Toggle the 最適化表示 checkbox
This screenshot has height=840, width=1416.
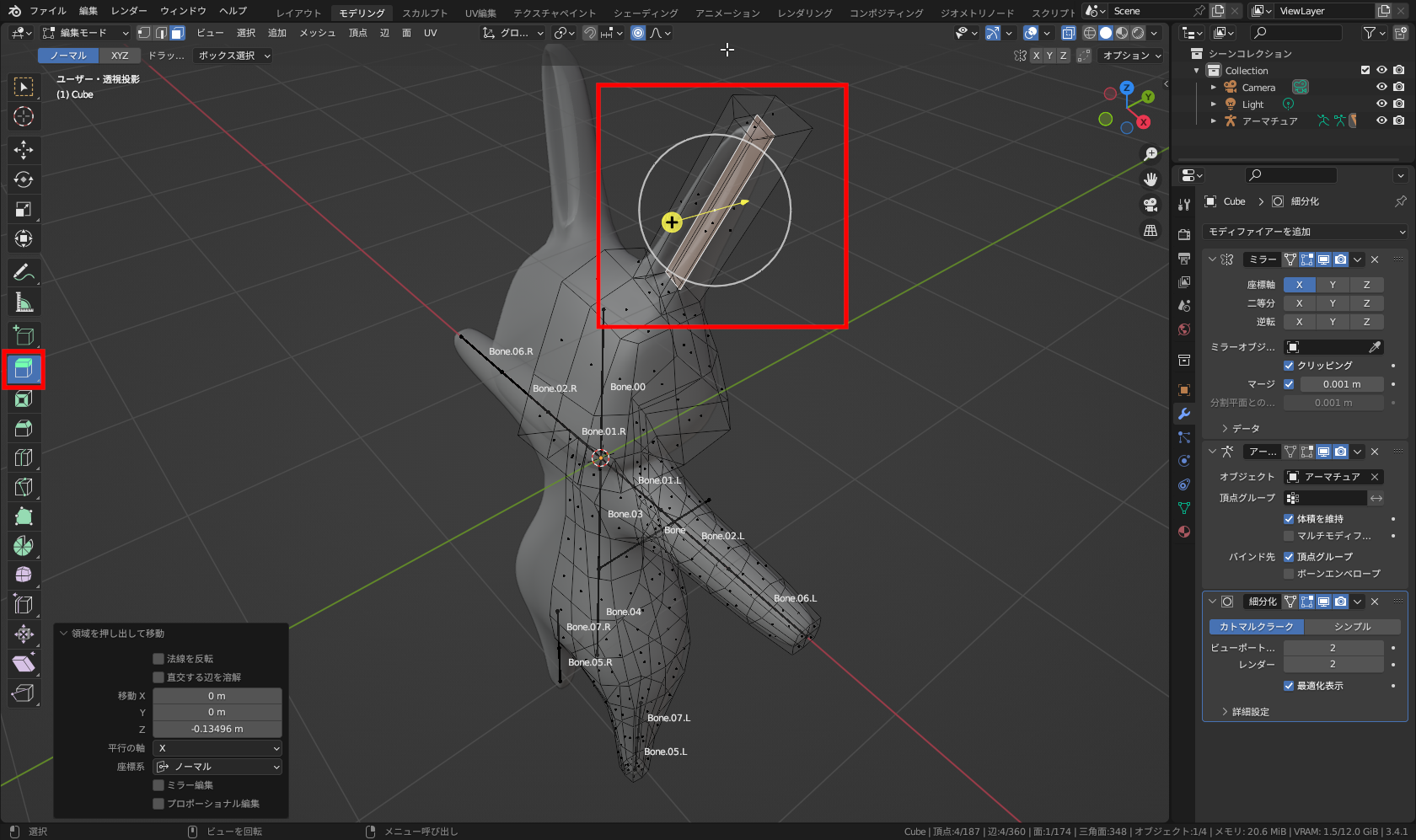[x=1289, y=686]
